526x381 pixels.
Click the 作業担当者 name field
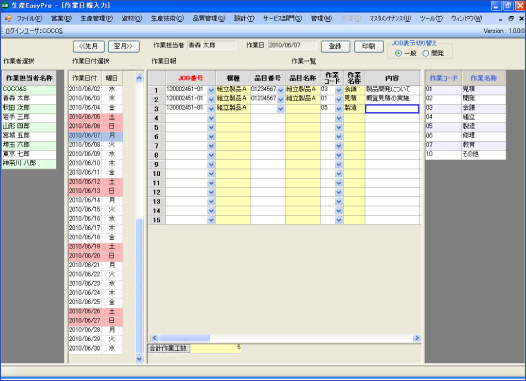click(212, 45)
